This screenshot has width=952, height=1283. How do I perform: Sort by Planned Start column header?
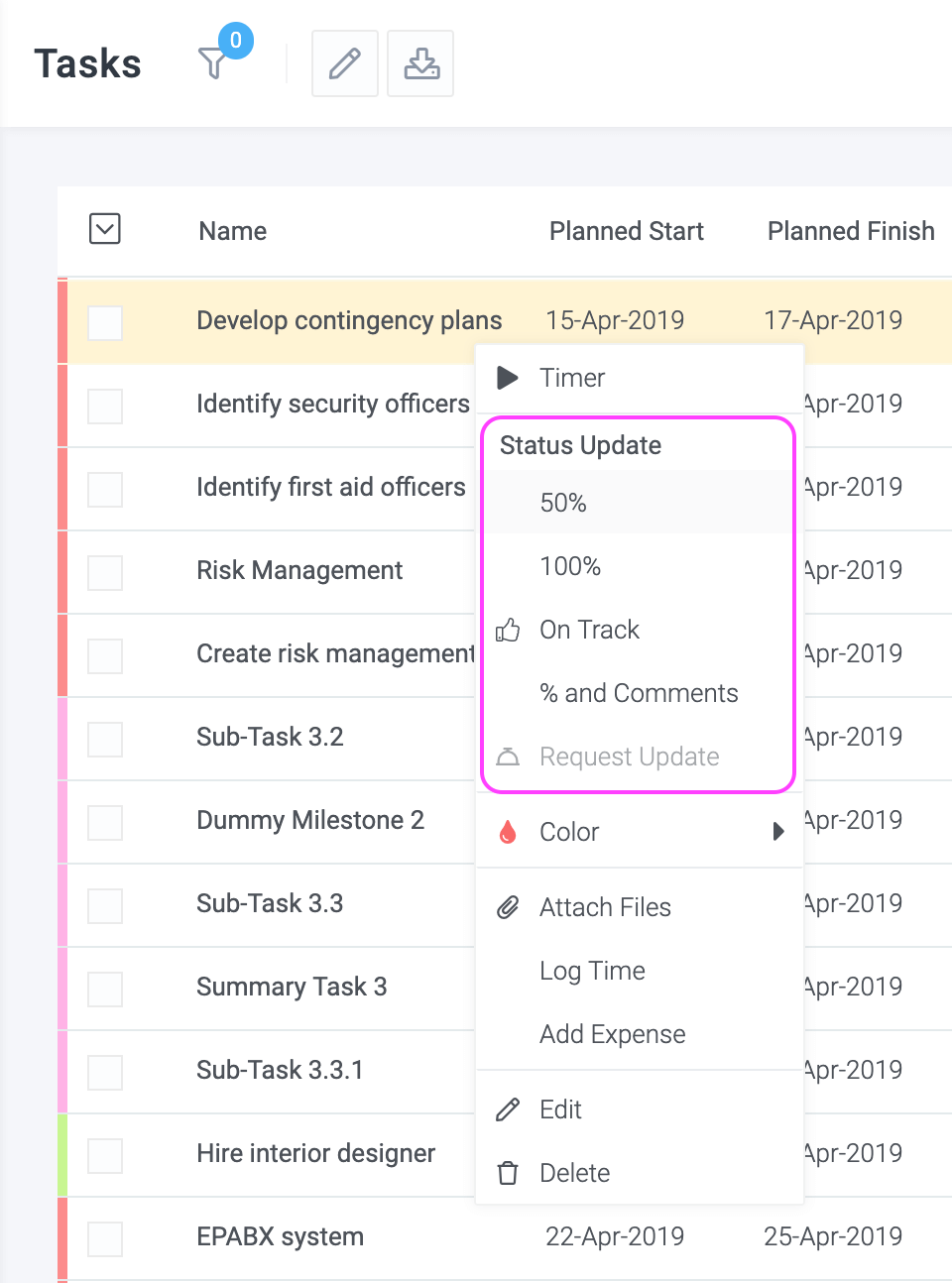click(x=627, y=231)
